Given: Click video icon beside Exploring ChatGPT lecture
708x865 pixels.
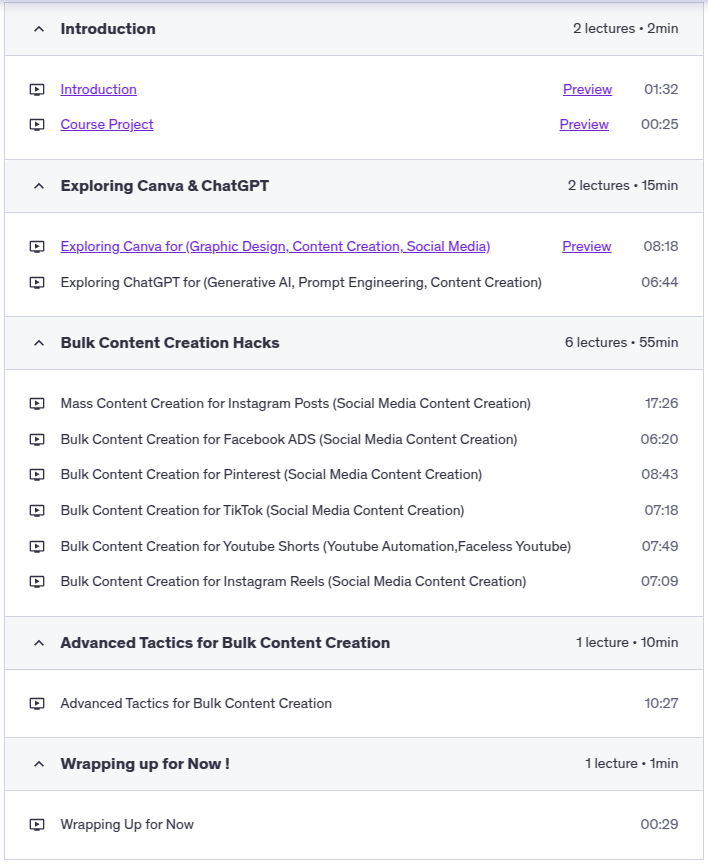Looking at the screenshot, I should click(37, 283).
